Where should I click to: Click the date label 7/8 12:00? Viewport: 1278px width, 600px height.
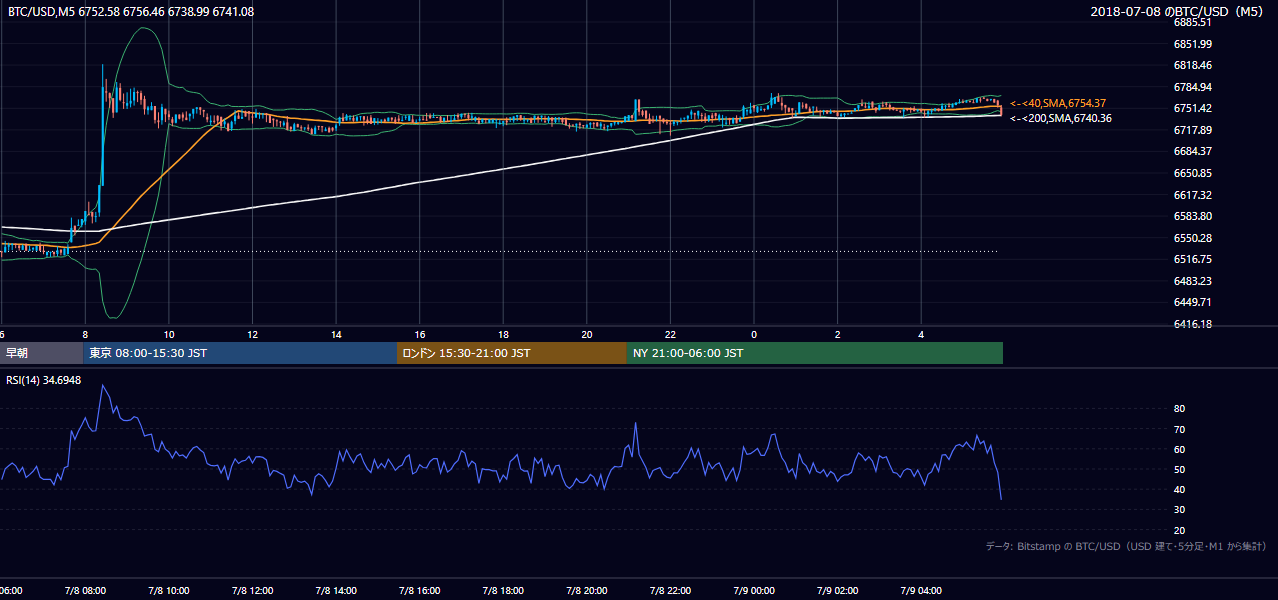253,591
